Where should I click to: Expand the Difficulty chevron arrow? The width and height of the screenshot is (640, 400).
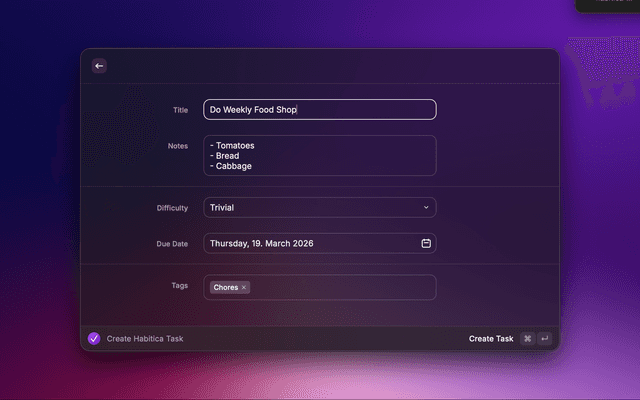pyautogui.click(x=426, y=208)
